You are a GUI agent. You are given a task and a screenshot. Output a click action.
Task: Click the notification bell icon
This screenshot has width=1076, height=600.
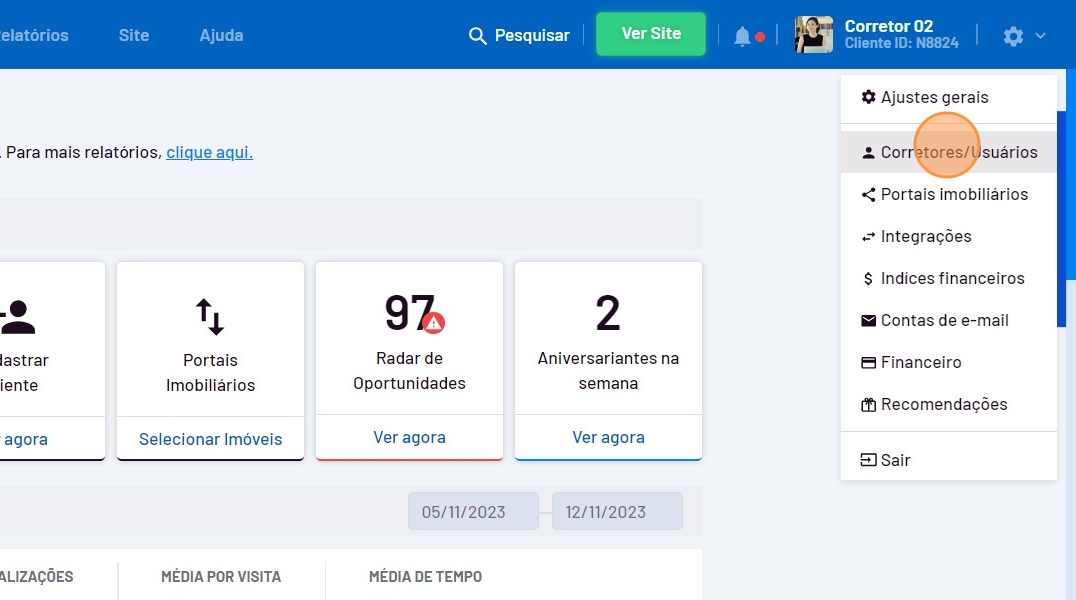click(x=742, y=36)
